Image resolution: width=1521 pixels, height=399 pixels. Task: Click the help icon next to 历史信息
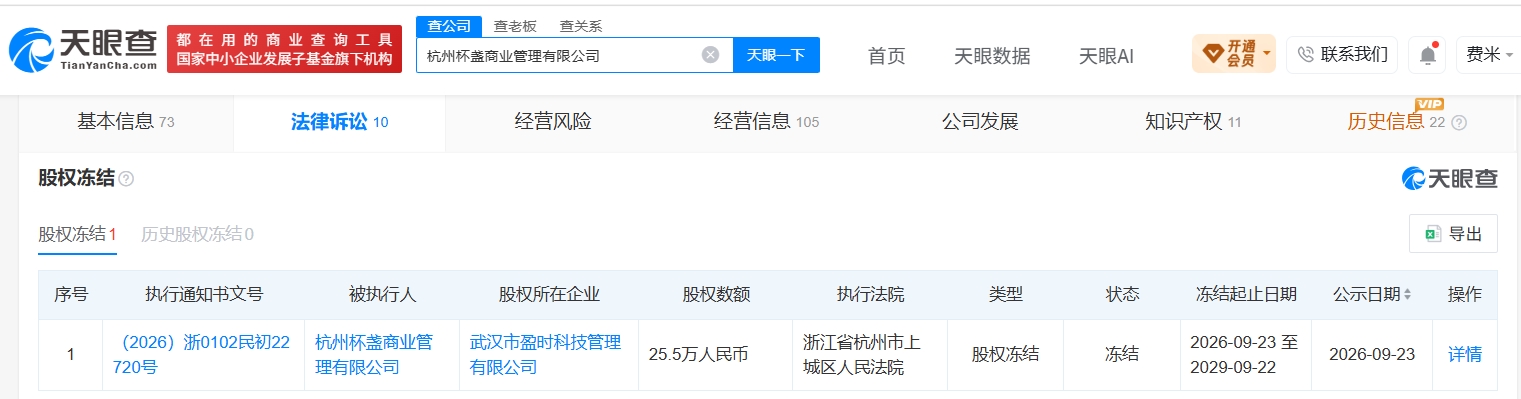[1459, 123]
